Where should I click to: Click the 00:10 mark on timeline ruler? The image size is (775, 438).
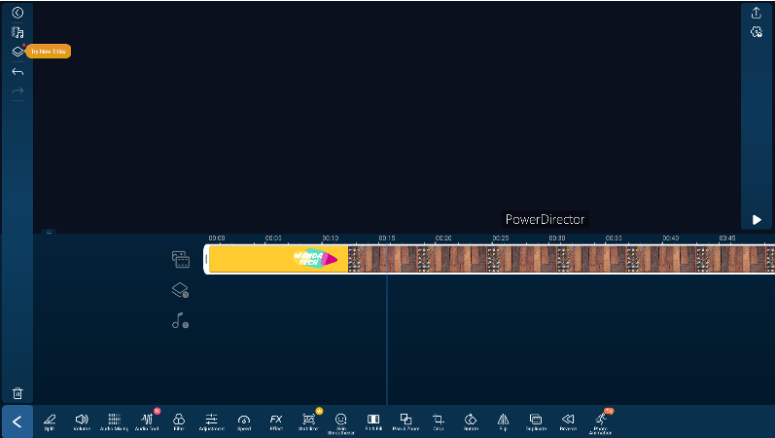pyautogui.click(x=330, y=238)
